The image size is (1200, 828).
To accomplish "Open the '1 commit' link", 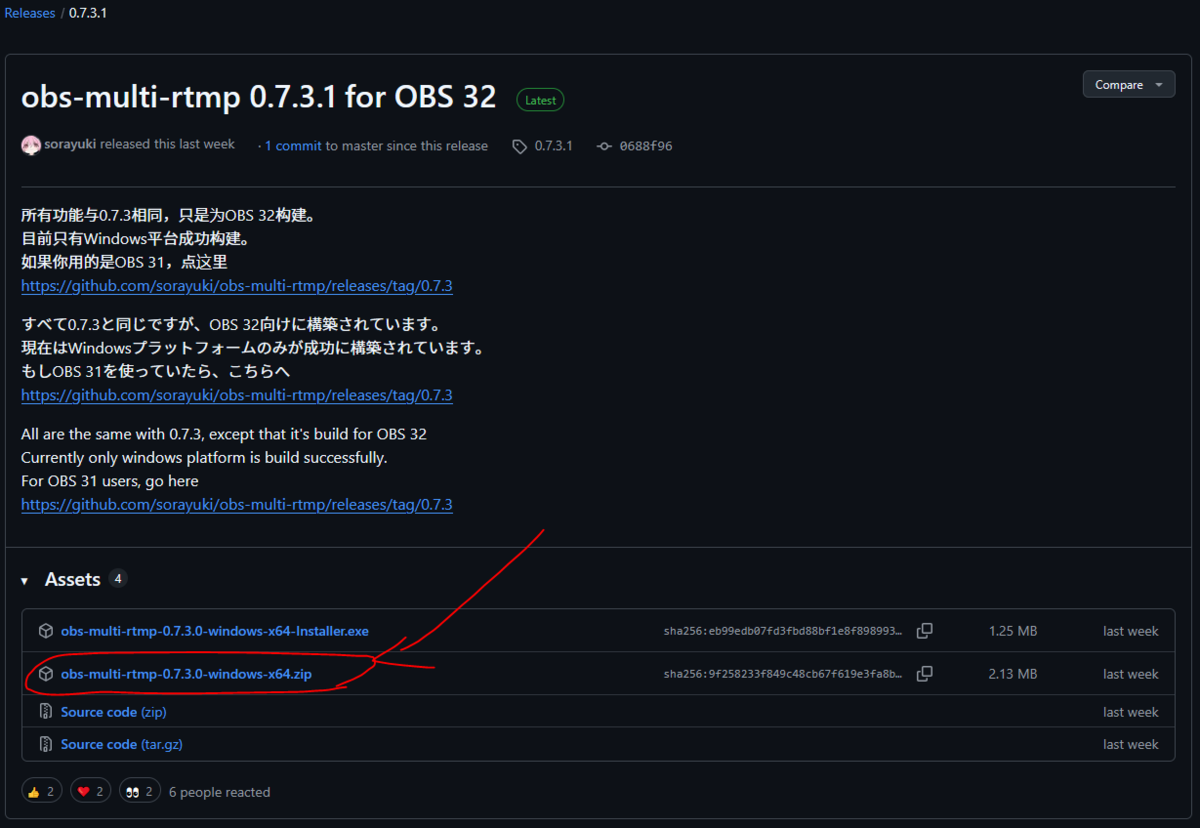I will tap(293, 146).
